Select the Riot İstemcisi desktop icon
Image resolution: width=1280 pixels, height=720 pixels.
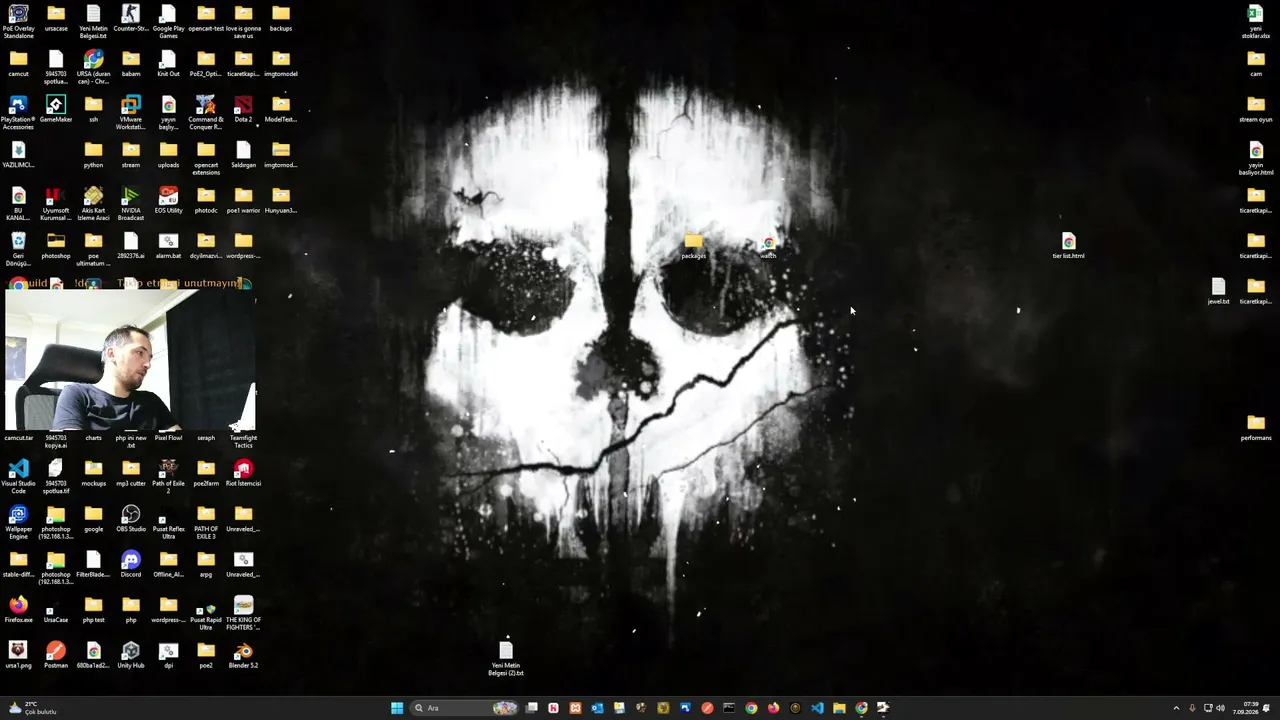(x=243, y=474)
